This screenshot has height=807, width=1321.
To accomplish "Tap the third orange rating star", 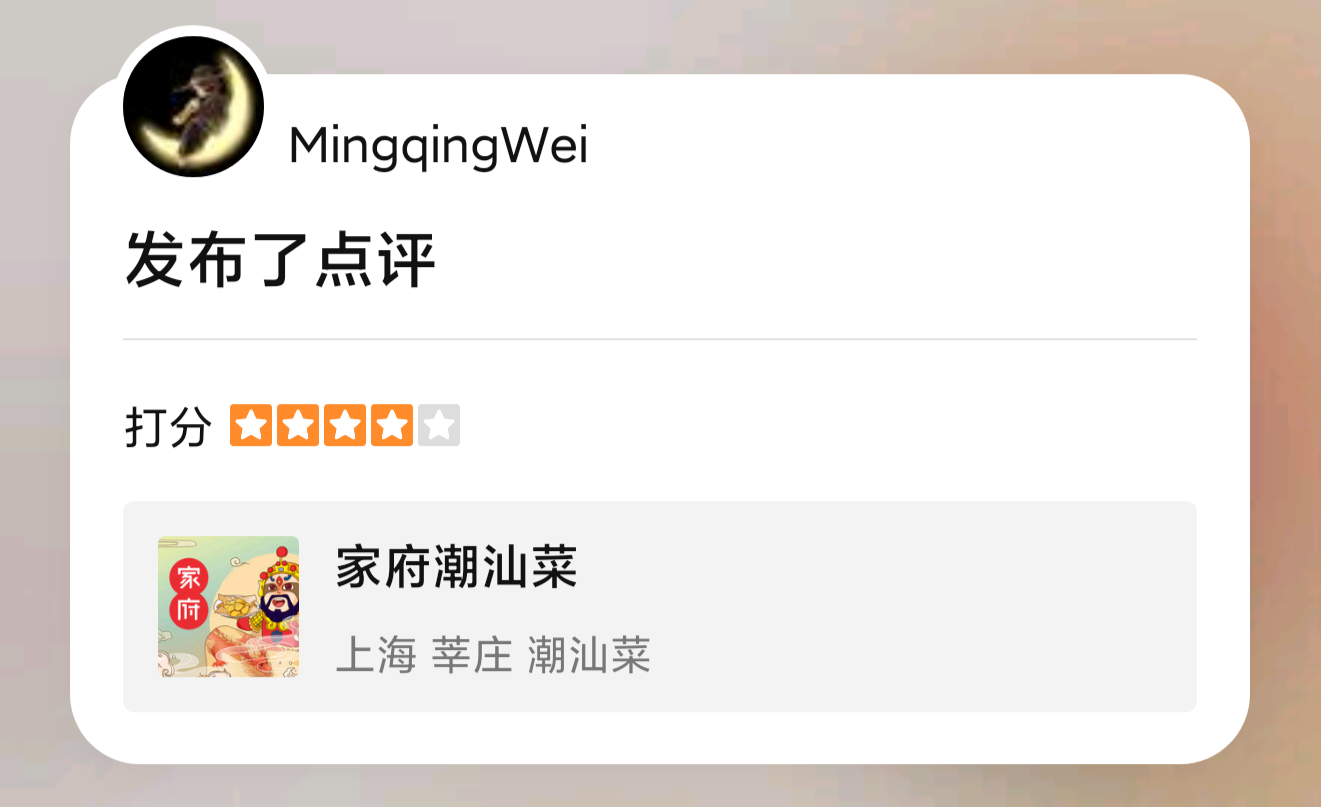I will click(x=344, y=425).
